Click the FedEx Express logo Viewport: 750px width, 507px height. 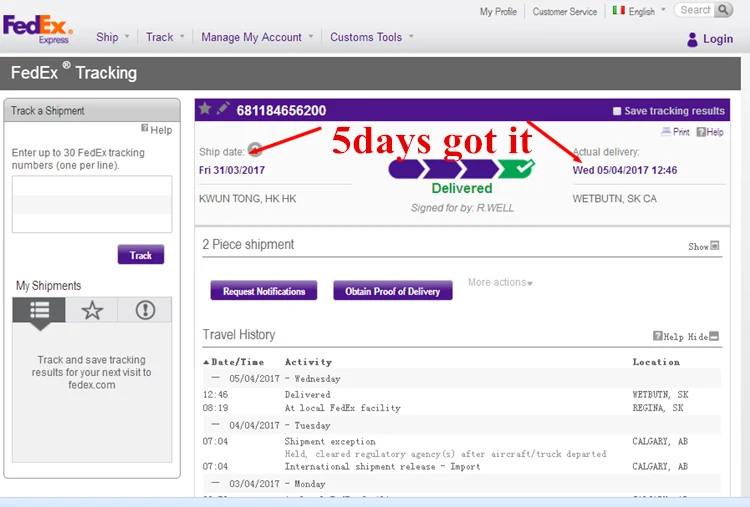pyautogui.click(x=37, y=28)
